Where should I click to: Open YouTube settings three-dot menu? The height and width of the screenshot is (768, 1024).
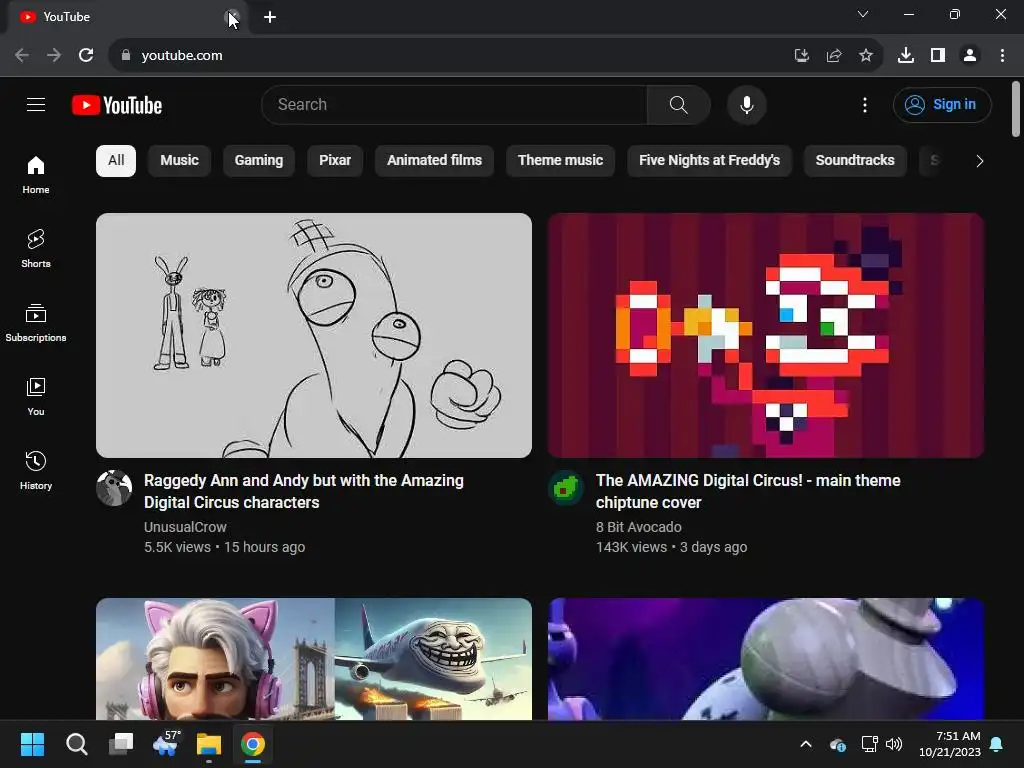point(865,105)
